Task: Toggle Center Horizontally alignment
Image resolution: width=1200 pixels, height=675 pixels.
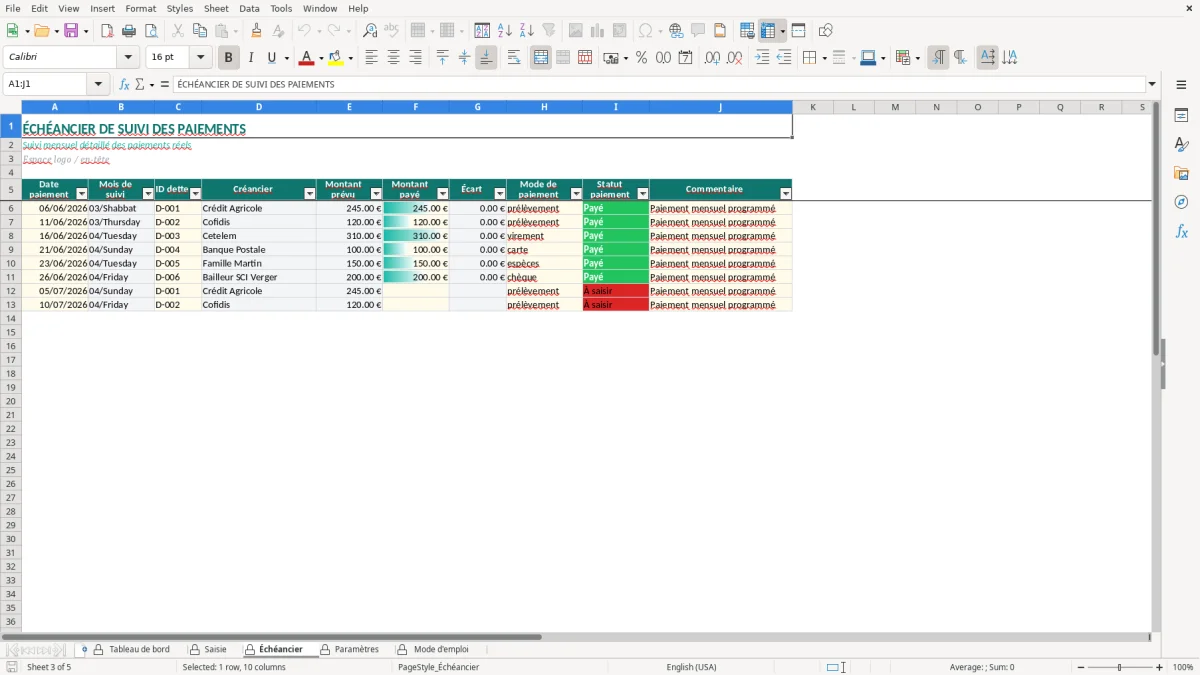Action: (x=393, y=58)
